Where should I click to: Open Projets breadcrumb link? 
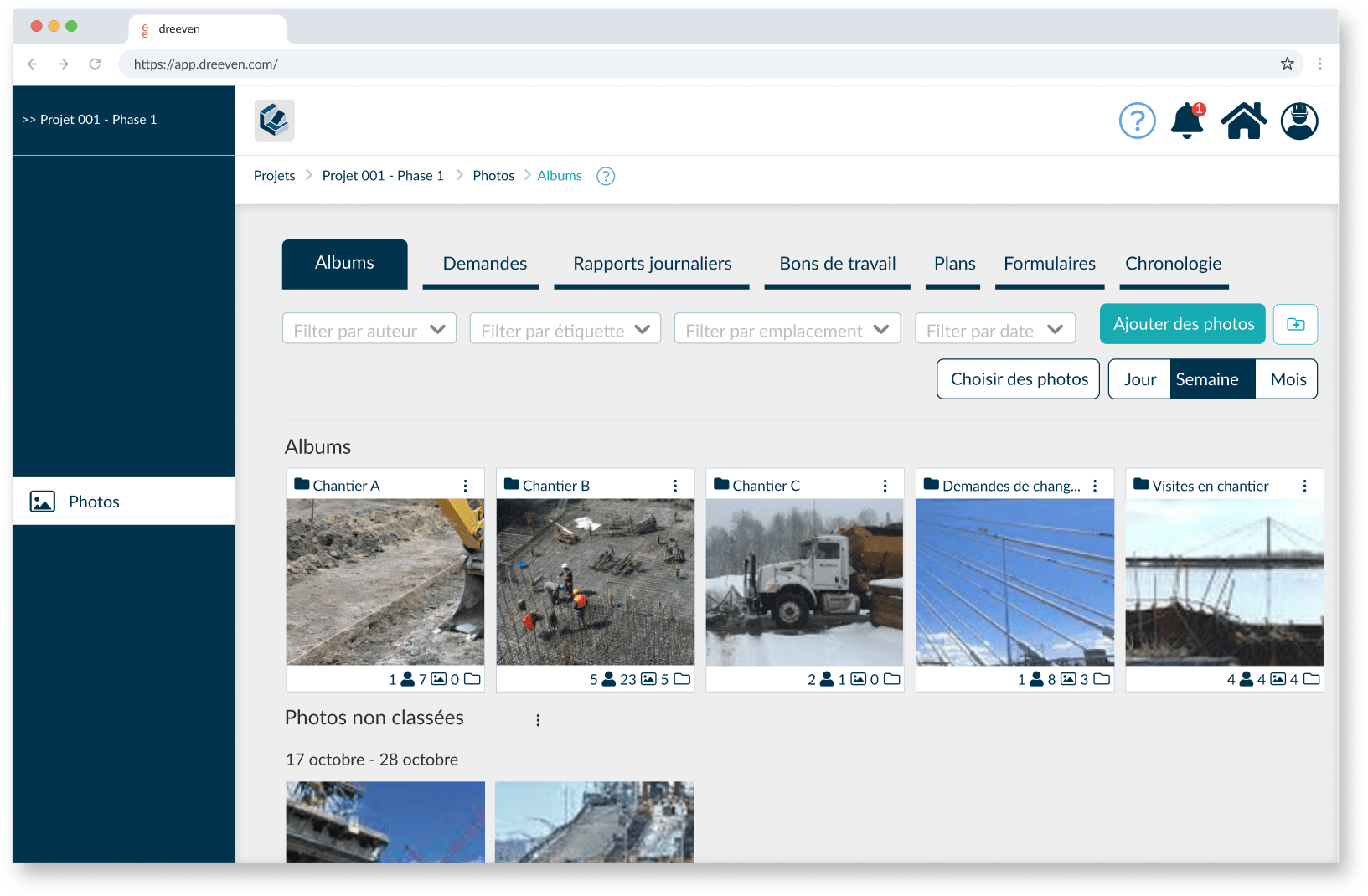pyautogui.click(x=274, y=176)
